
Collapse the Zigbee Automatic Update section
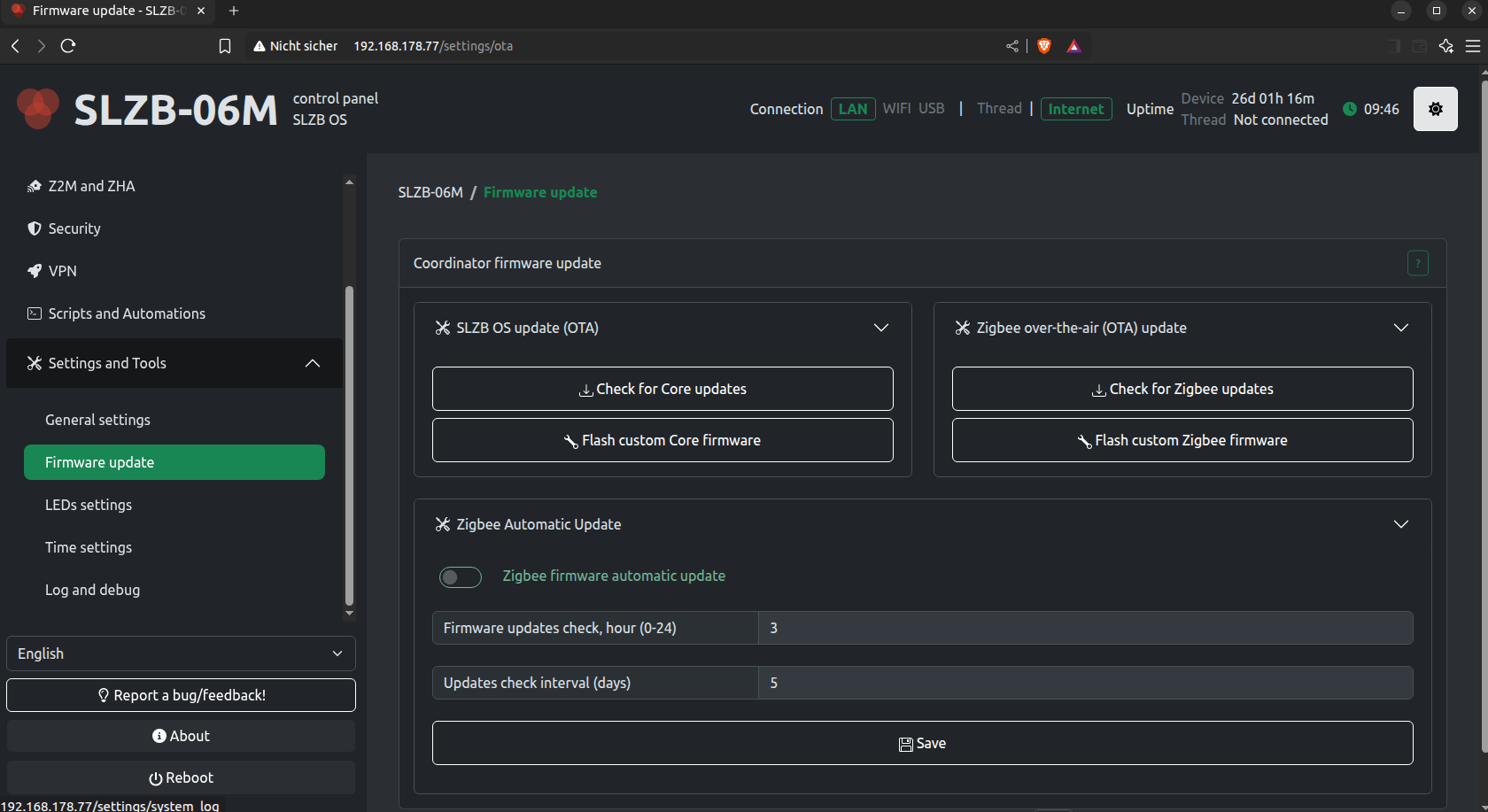coord(1401,524)
